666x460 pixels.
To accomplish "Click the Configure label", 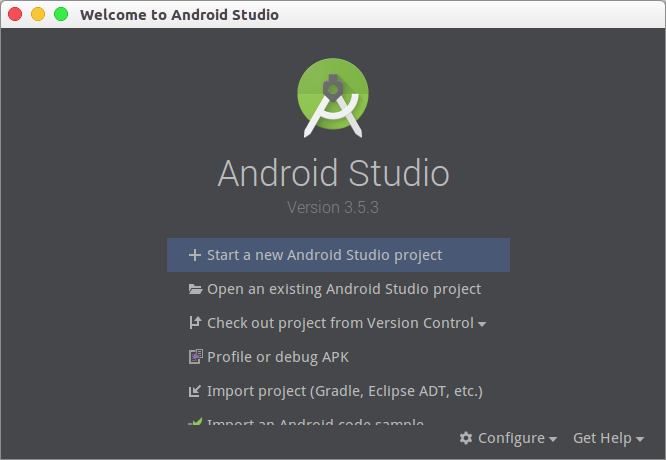I will (x=511, y=438).
